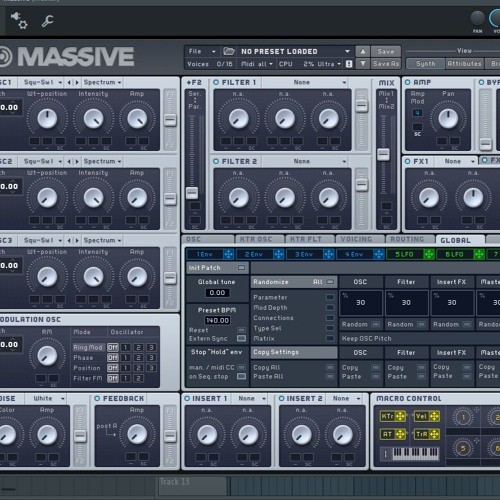The width and height of the screenshot is (500, 500).
Task: Grab the 5 LFO green crosshair handle
Action: [429, 254]
